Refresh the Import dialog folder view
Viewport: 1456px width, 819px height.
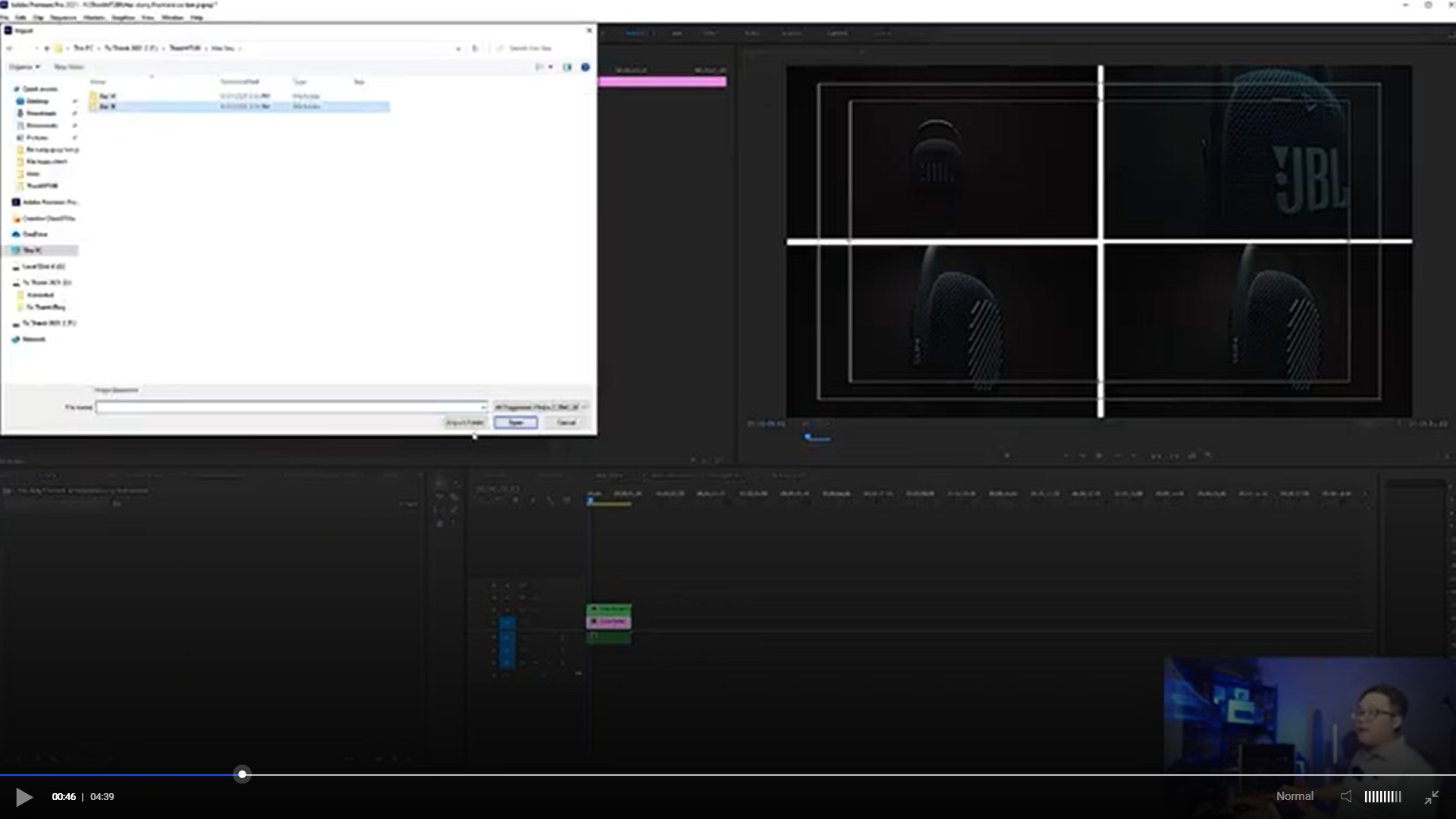(475, 48)
